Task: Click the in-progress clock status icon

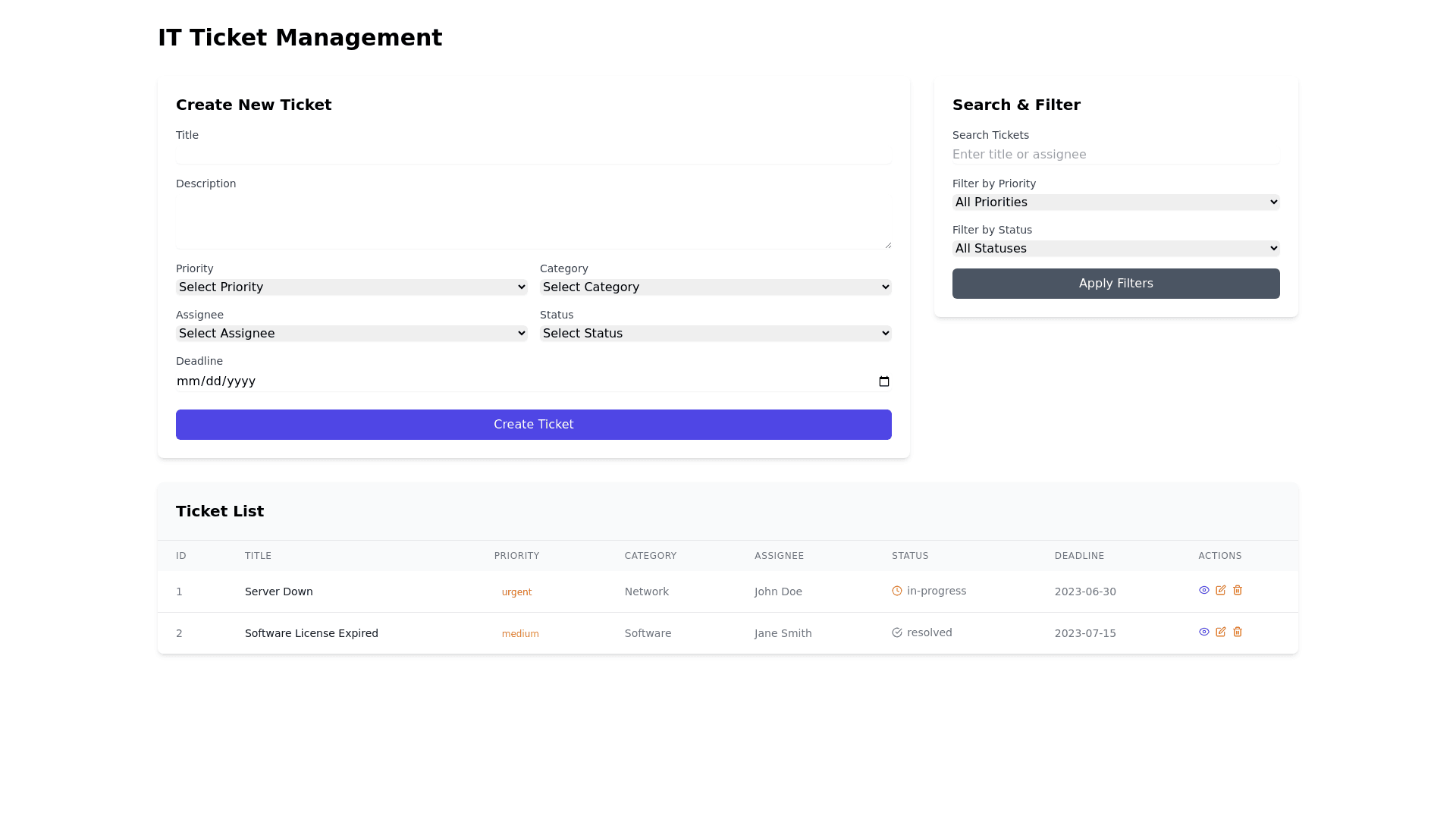Action: point(897,591)
